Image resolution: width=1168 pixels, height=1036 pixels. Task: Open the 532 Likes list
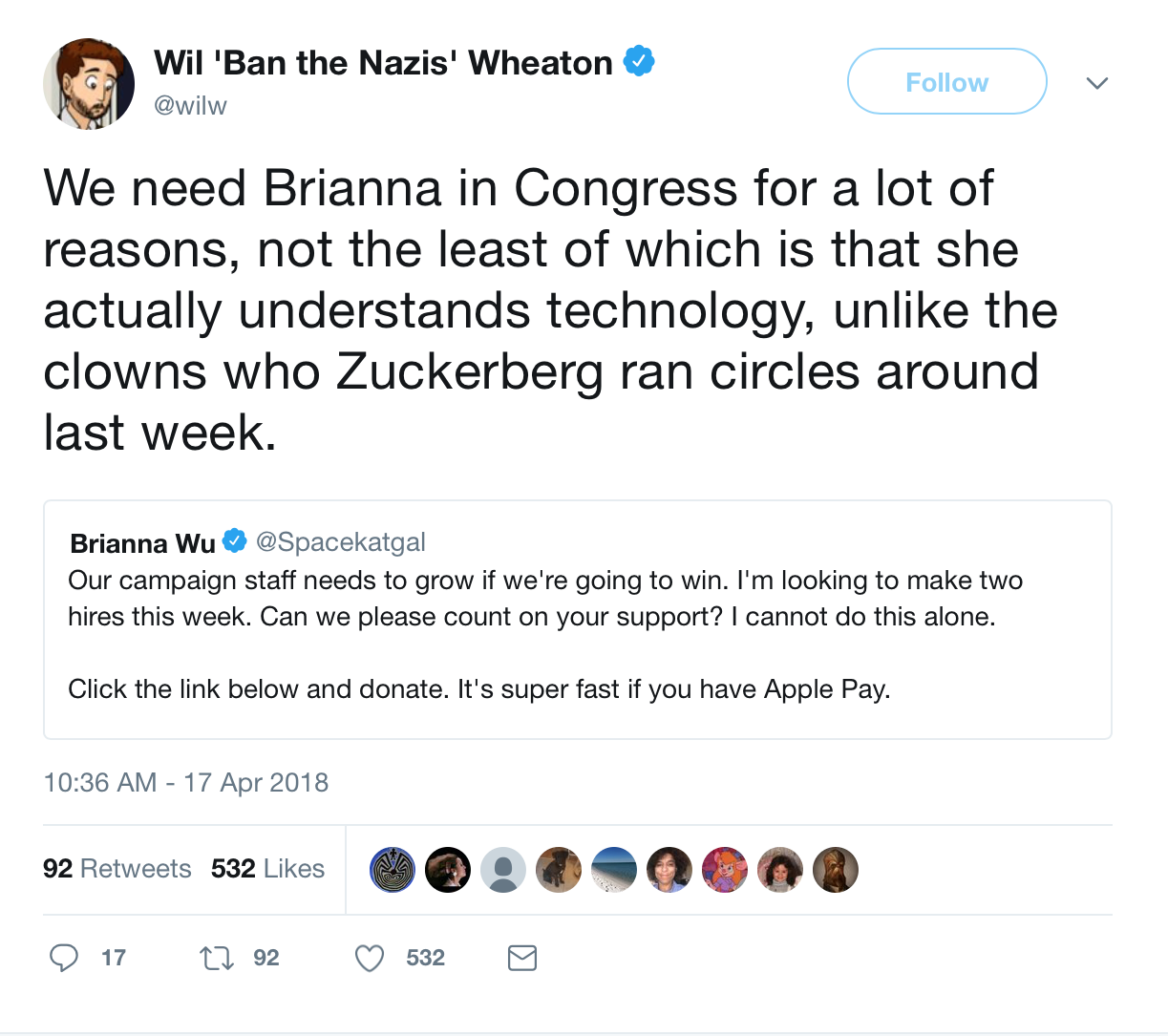click(x=268, y=869)
